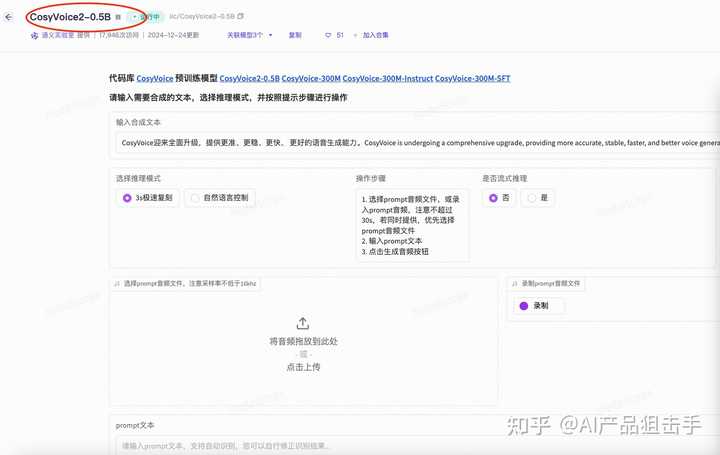The width and height of the screenshot is (720, 455).
Task: Open the CosyVoice-300M-SFT link
Action: [x=472, y=79]
